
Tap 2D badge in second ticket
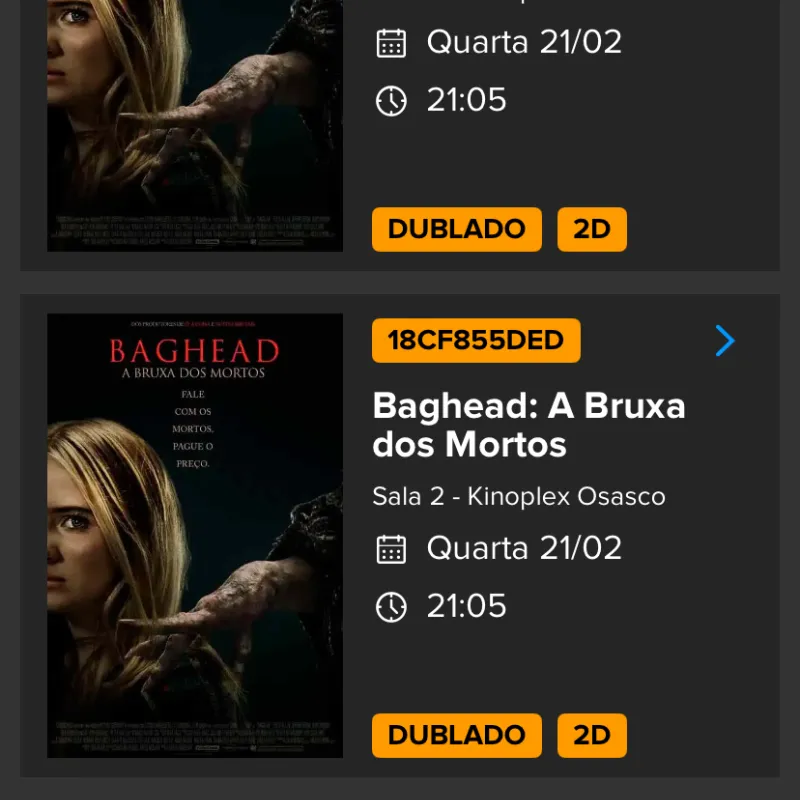(x=592, y=735)
